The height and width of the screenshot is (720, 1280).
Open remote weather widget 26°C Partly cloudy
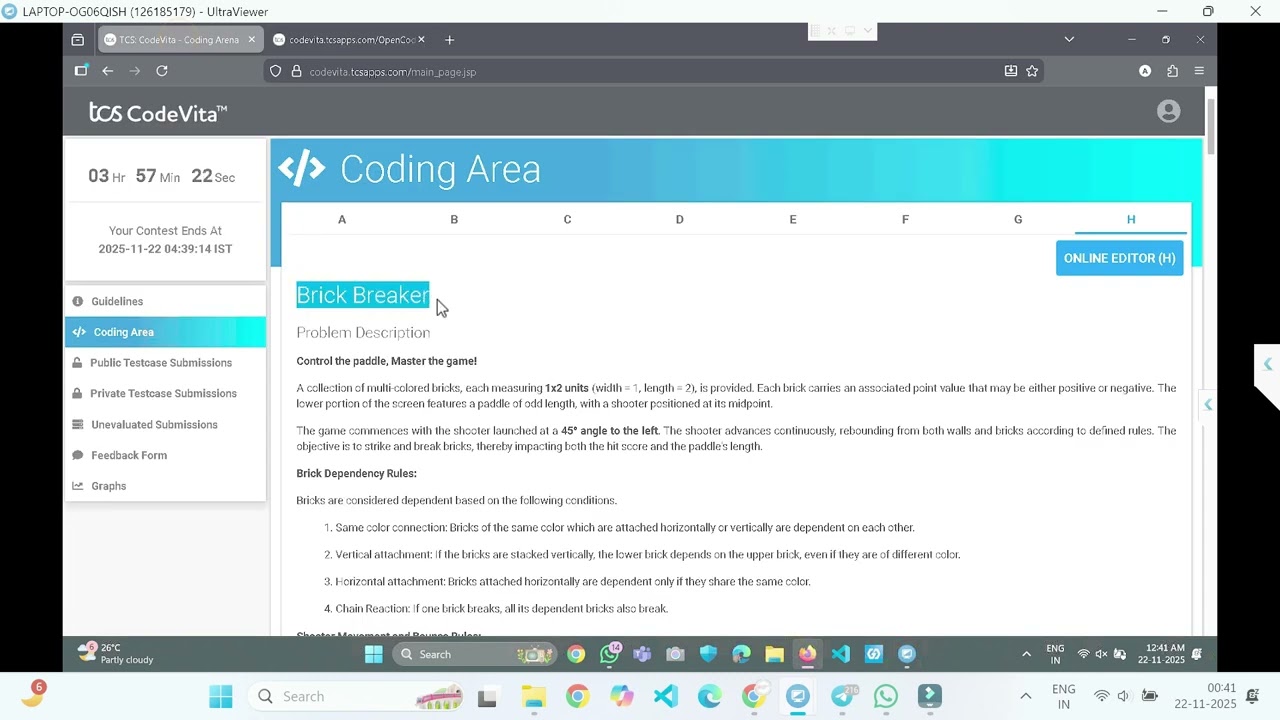pos(118,654)
